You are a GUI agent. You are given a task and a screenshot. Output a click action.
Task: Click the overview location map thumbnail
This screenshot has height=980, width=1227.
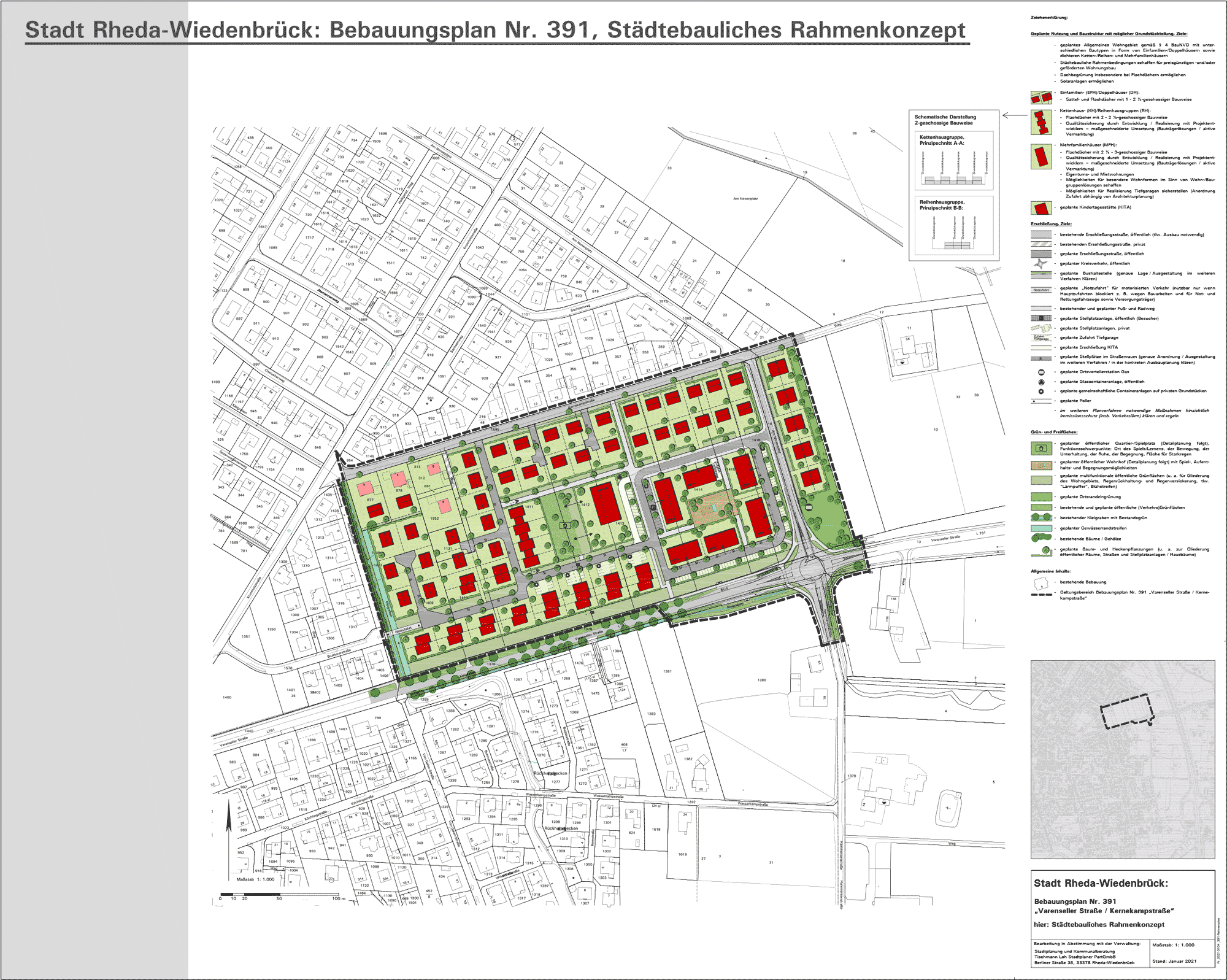pos(1122,759)
